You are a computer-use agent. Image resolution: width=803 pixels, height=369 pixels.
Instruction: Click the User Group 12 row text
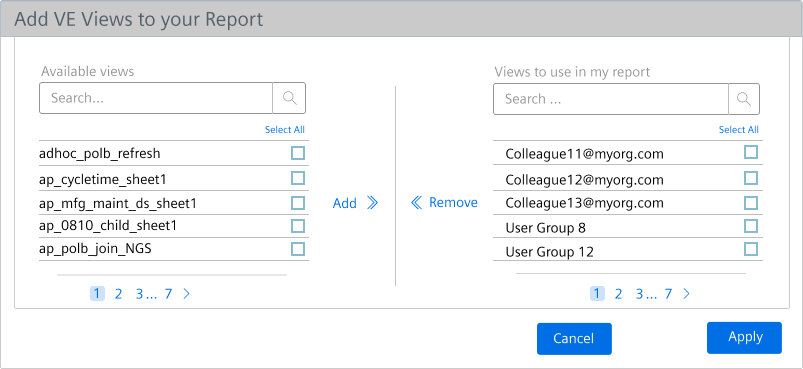pos(550,252)
